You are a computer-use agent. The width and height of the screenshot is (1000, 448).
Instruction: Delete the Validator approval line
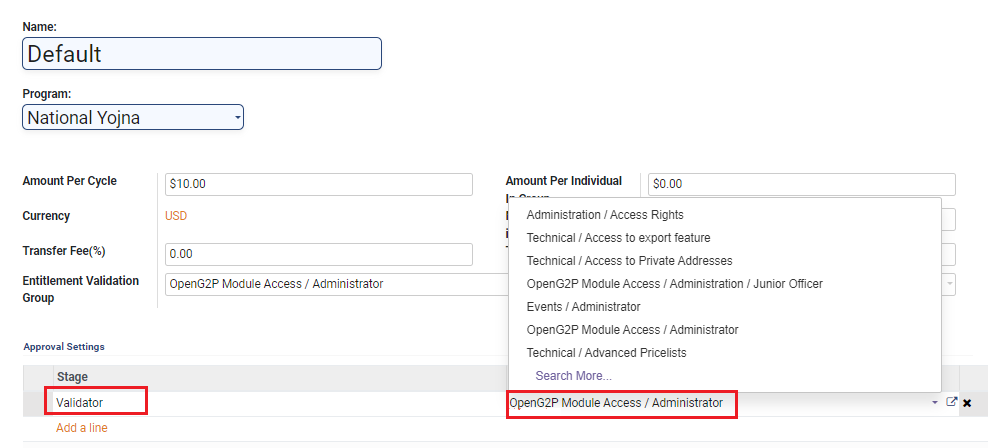coord(967,403)
